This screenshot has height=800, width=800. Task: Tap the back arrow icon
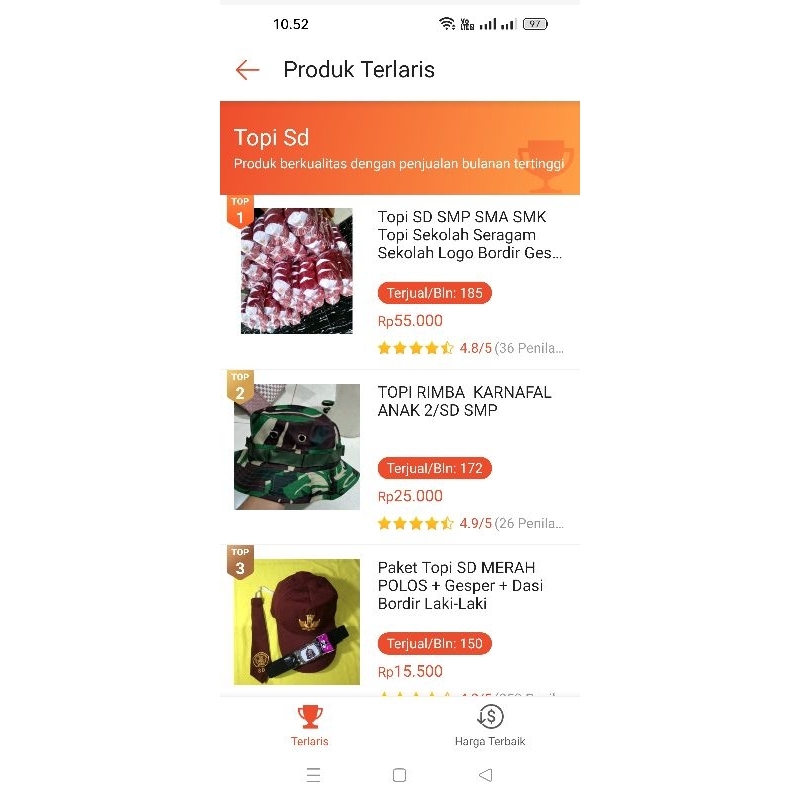coord(247,70)
